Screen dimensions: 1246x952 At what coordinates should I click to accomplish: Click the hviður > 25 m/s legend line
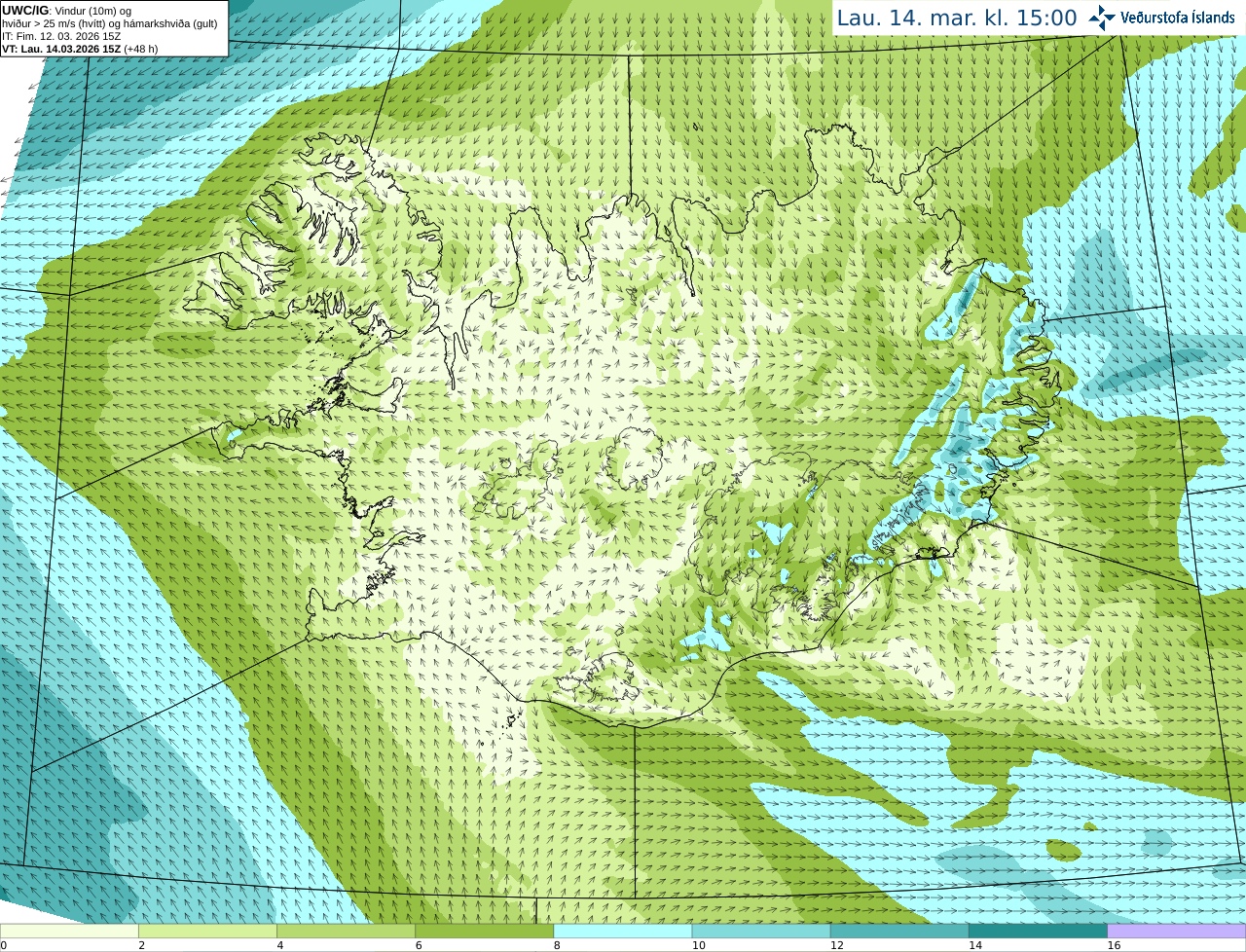pyautogui.click(x=110, y=23)
